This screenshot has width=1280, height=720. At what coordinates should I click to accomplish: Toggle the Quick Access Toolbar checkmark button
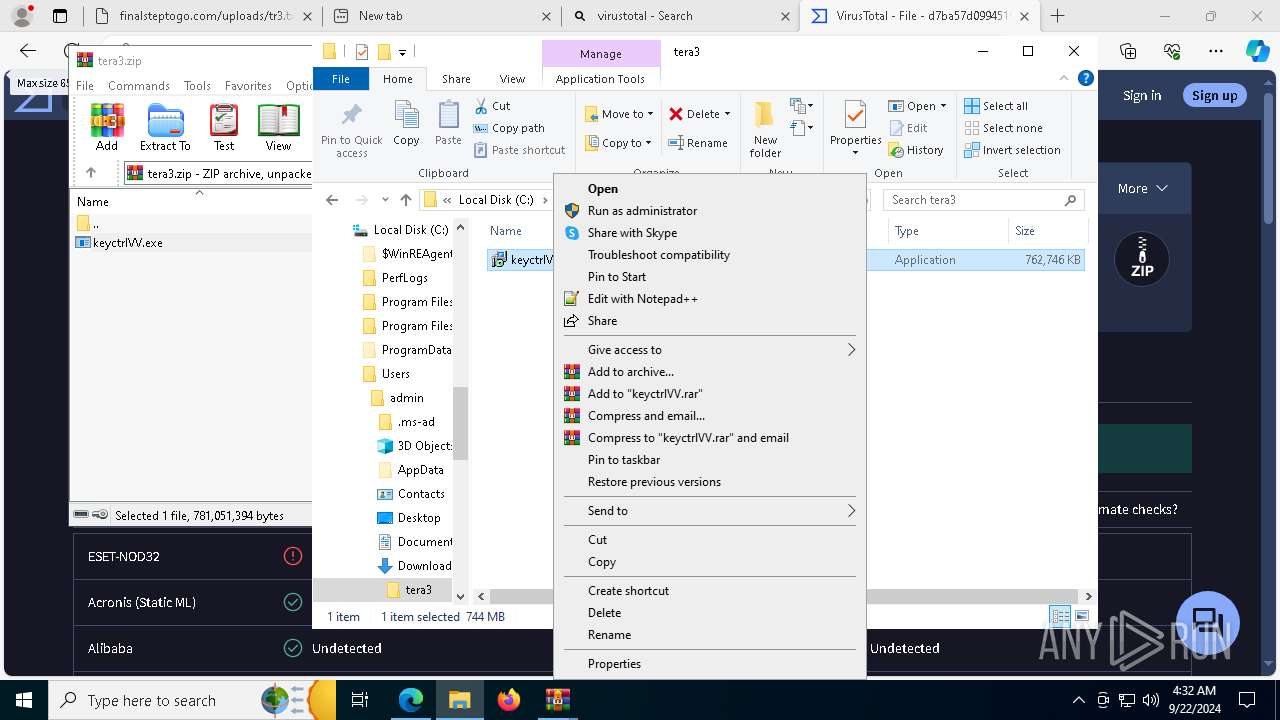pyautogui.click(x=362, y=52)
